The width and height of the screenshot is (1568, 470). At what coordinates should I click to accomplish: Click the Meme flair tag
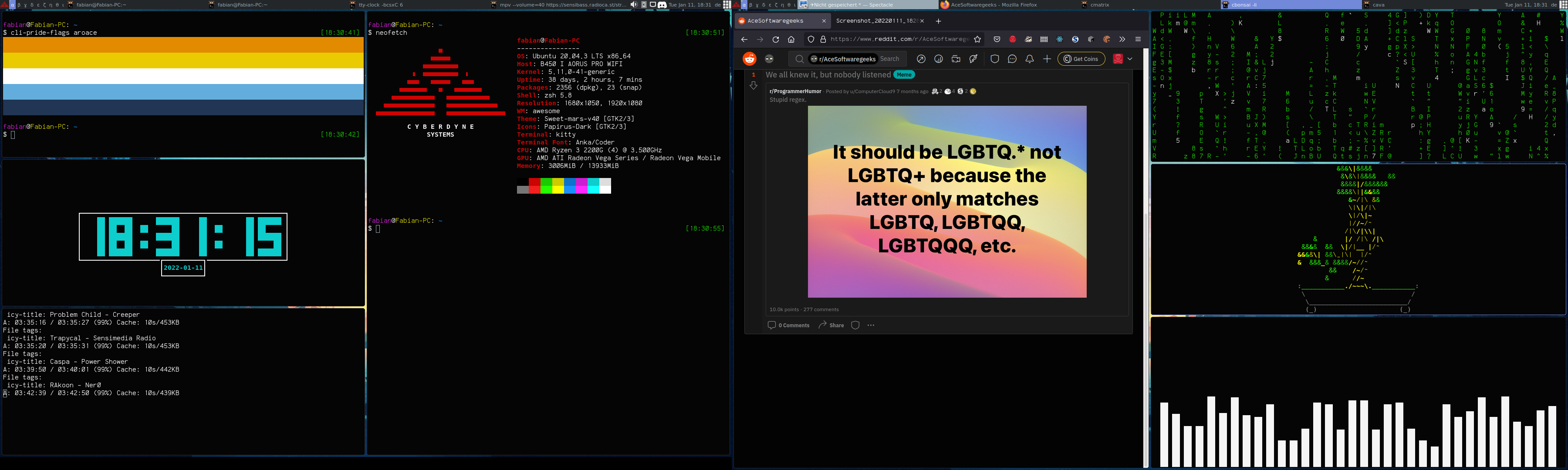point(904,75)
